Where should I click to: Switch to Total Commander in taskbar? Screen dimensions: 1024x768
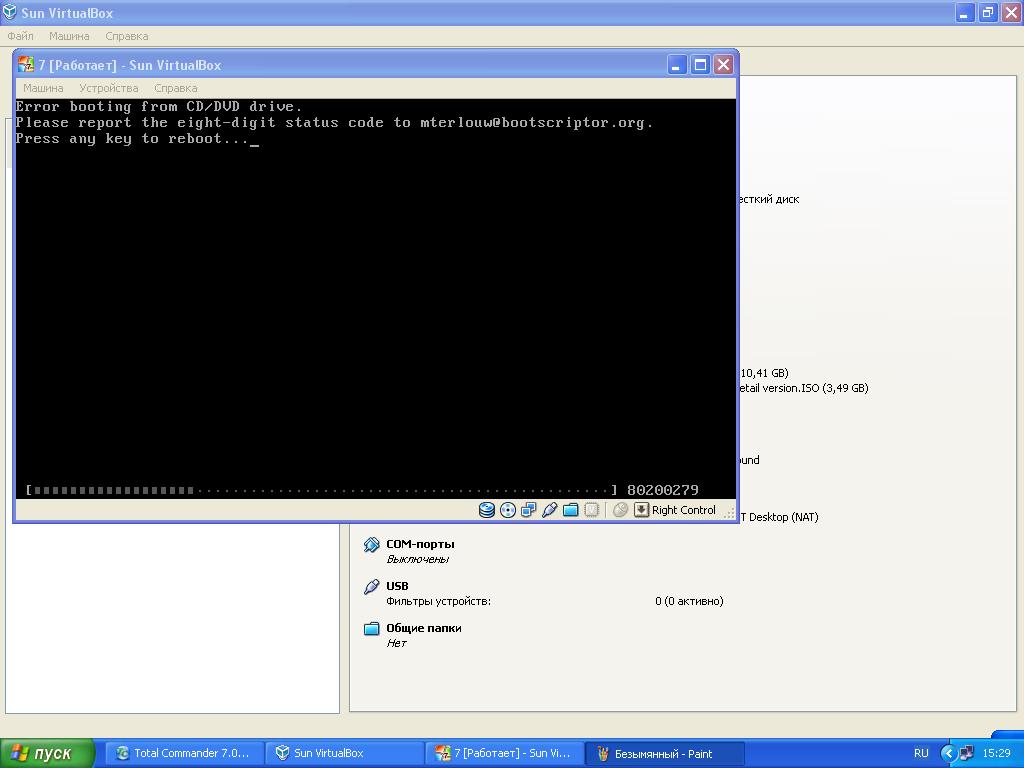tap(184, 753)
